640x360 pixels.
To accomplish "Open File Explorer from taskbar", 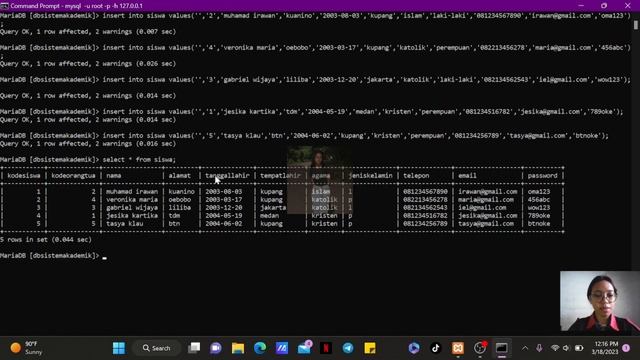I will click(238, 348).
